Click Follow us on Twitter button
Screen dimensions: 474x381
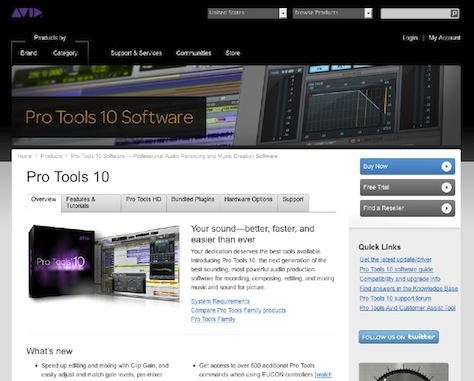(399, 337)
